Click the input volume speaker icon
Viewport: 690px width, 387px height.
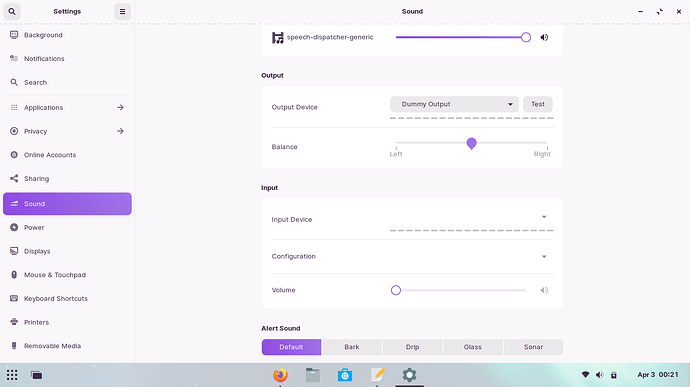pyautogui.click(x=544, y=290)
